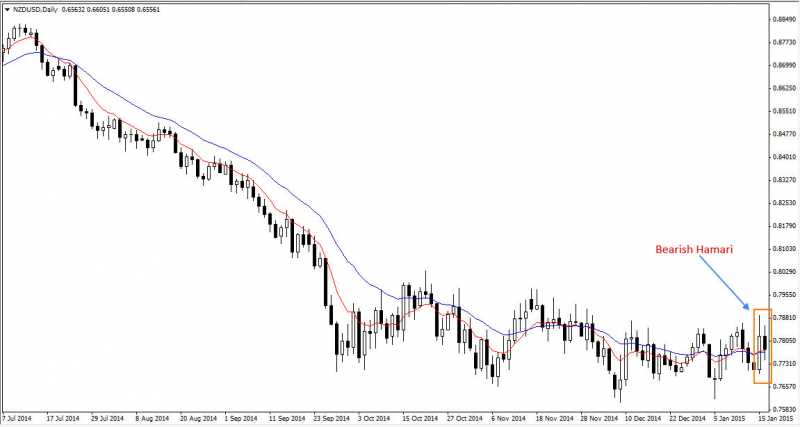Click the 7 Jul 2014 date label
800x427 pixels.
point(18,418)
